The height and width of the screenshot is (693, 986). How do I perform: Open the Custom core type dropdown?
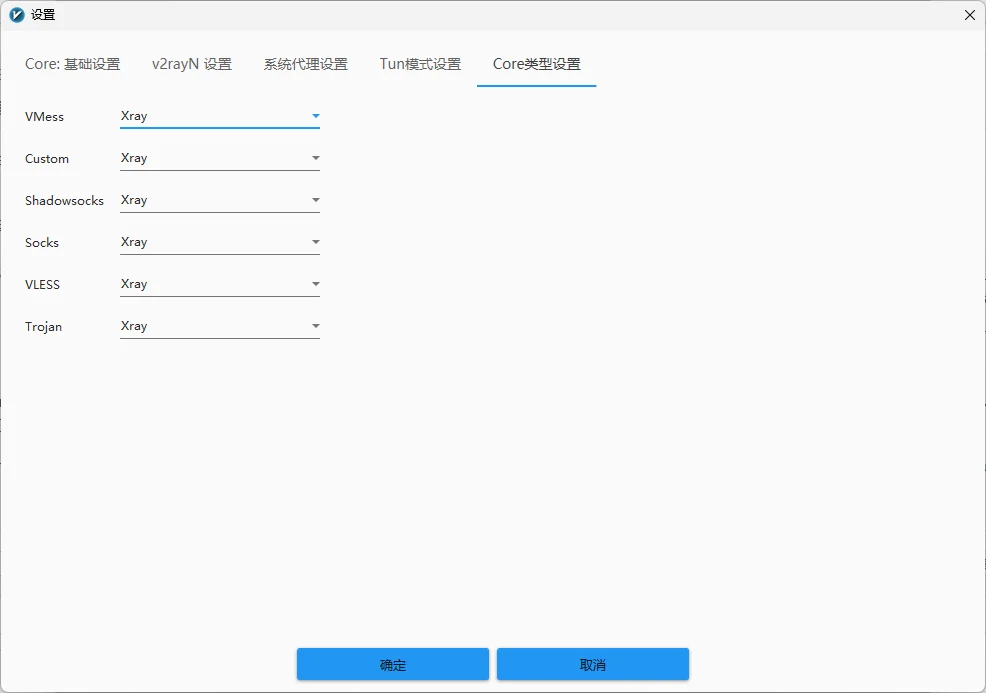tap(219, 158)
